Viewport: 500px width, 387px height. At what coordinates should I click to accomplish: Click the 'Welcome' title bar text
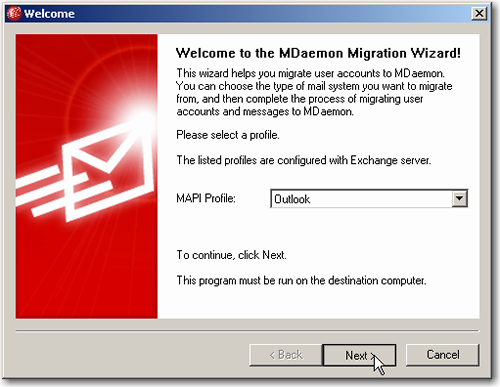coord(49,14)
